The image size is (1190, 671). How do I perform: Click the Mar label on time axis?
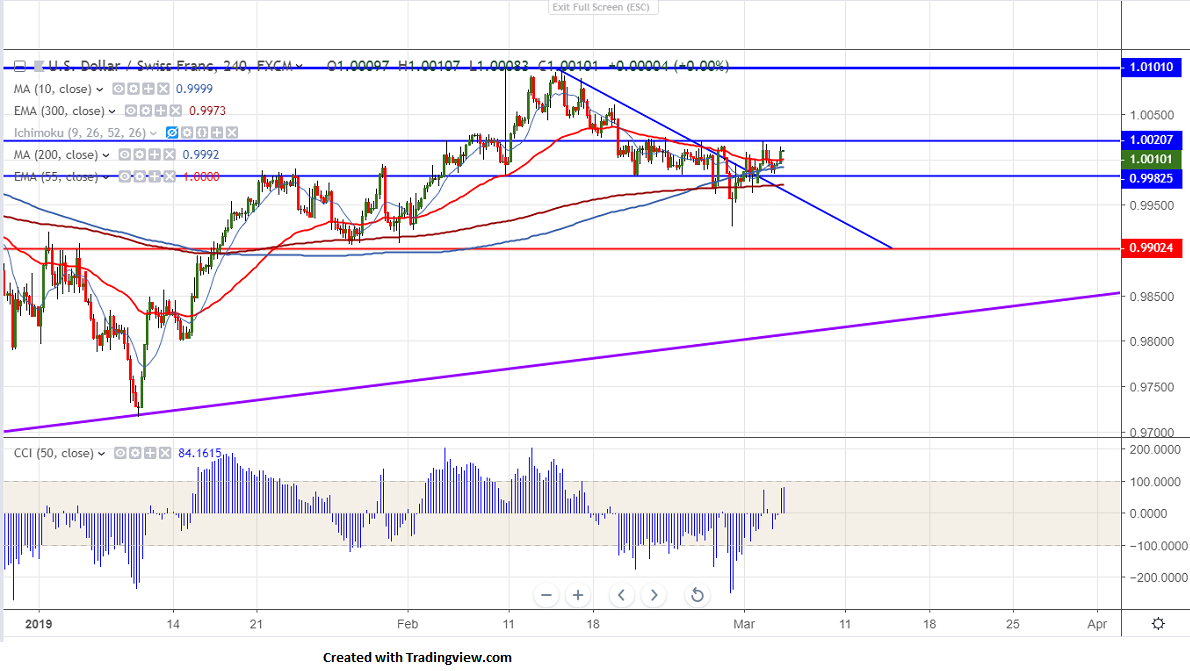744,624
